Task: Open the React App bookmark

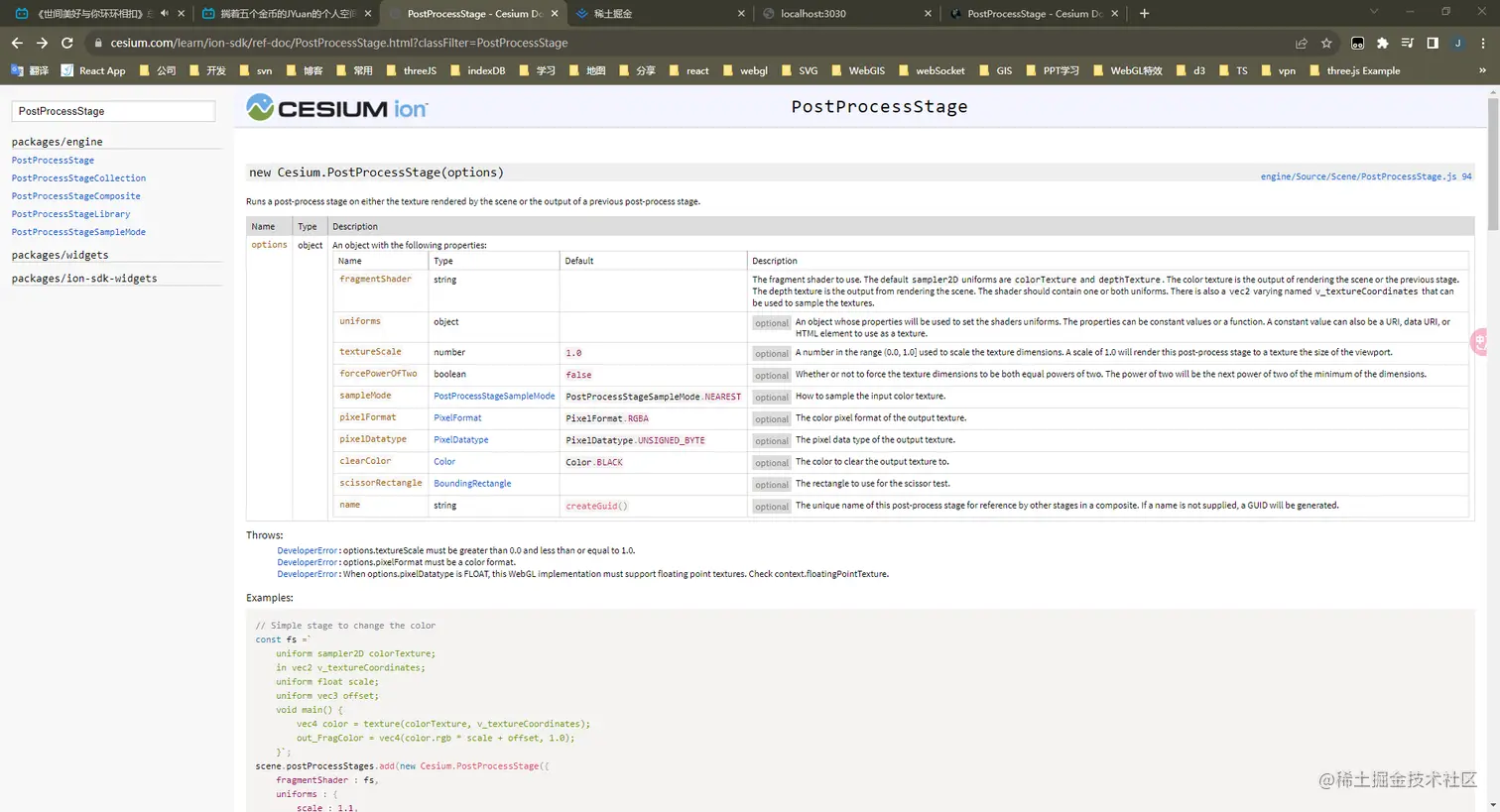Action: [93, 70]
